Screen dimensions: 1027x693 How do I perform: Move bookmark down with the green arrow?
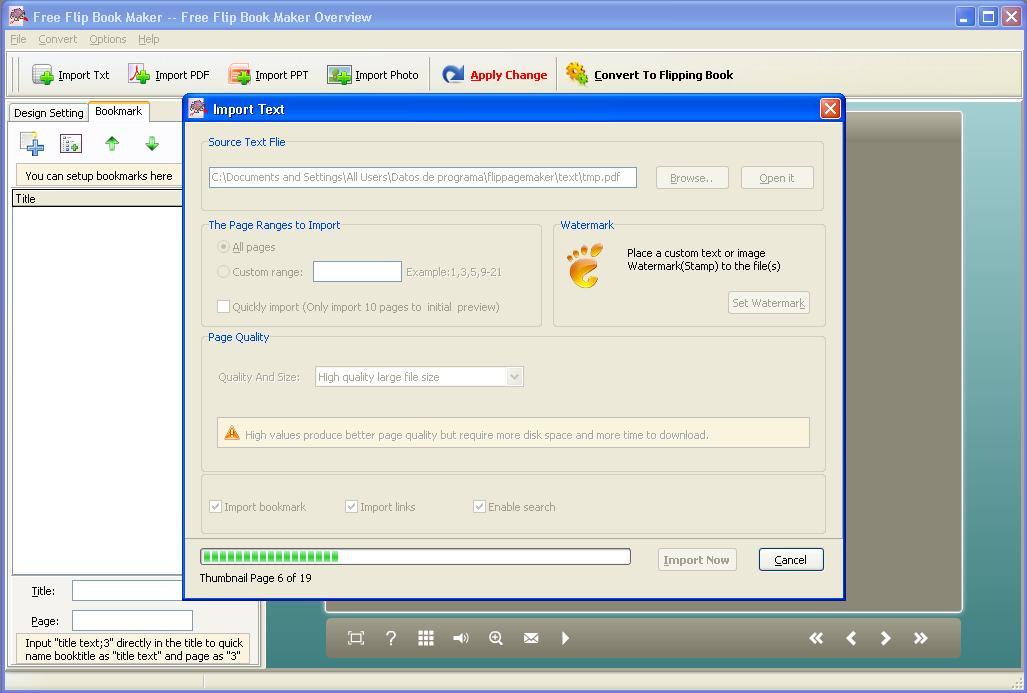point(152,143)
